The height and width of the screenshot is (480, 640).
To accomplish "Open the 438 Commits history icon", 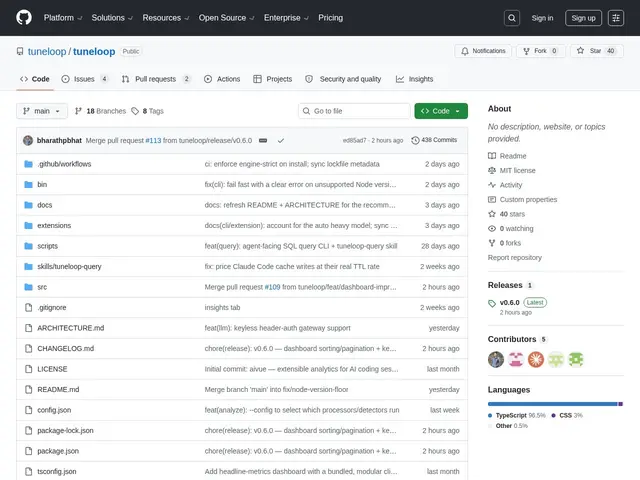I will pos(415,140).
